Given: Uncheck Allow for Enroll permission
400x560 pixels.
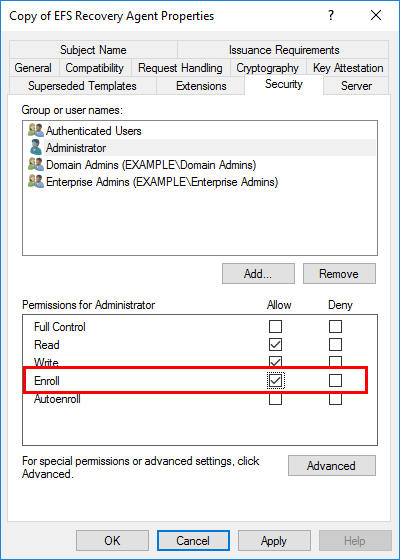Looking at the screenshot, I should (x=275, y=381).
